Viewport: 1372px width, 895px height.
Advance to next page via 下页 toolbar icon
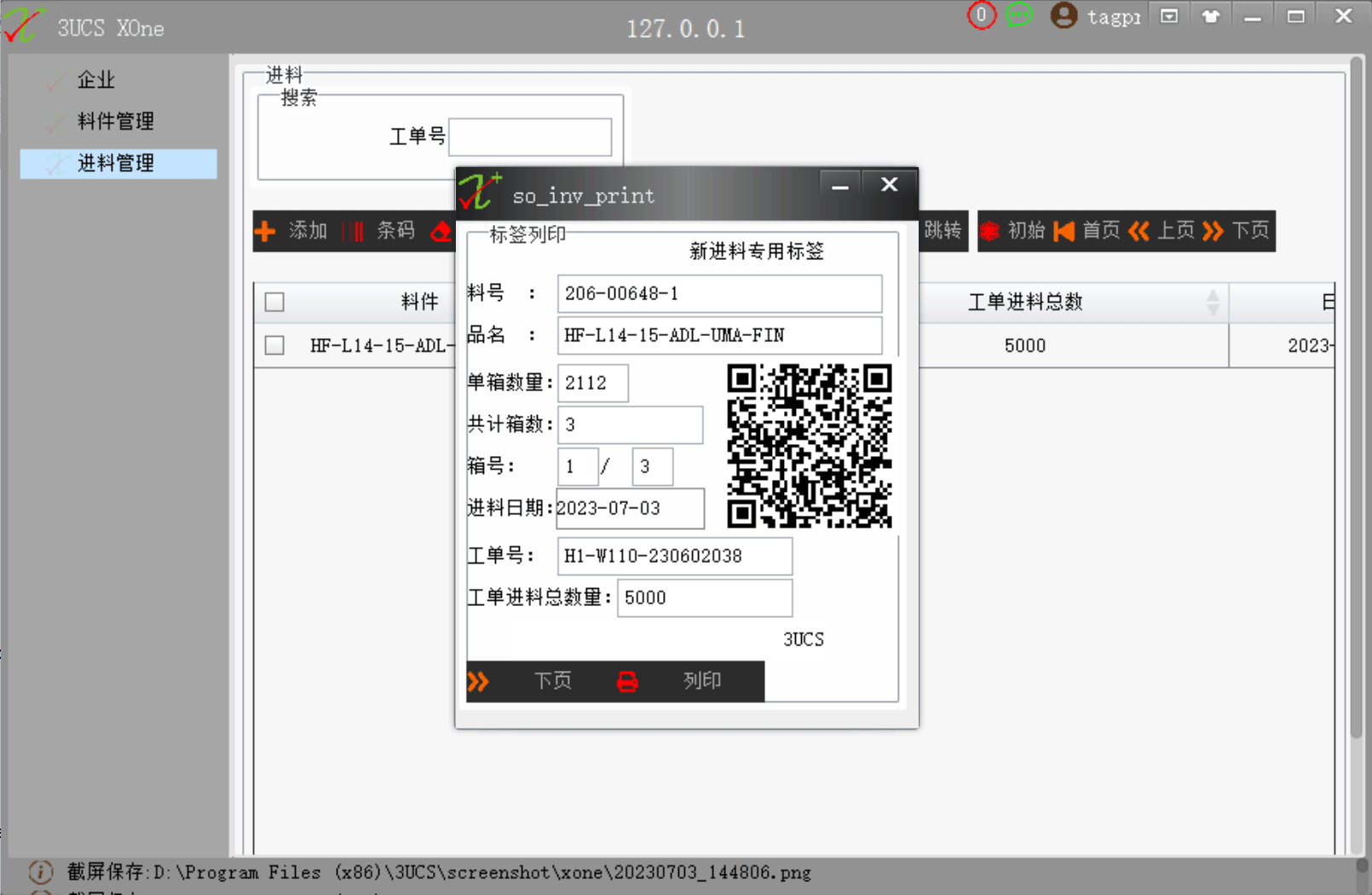click(x=1213, y=230)
